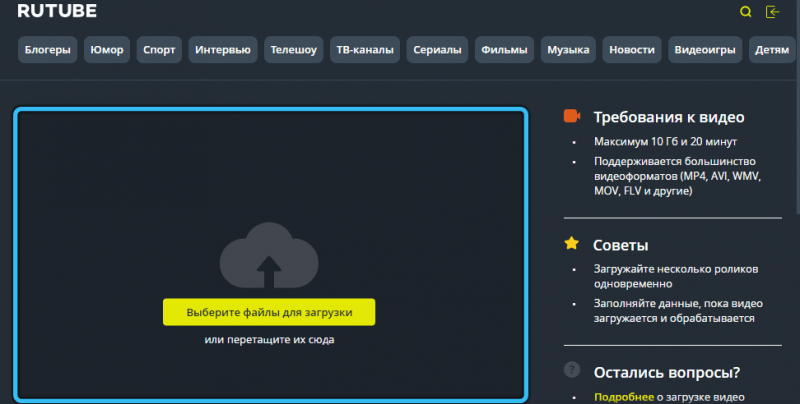Click the Требования к видео heading

669,117
